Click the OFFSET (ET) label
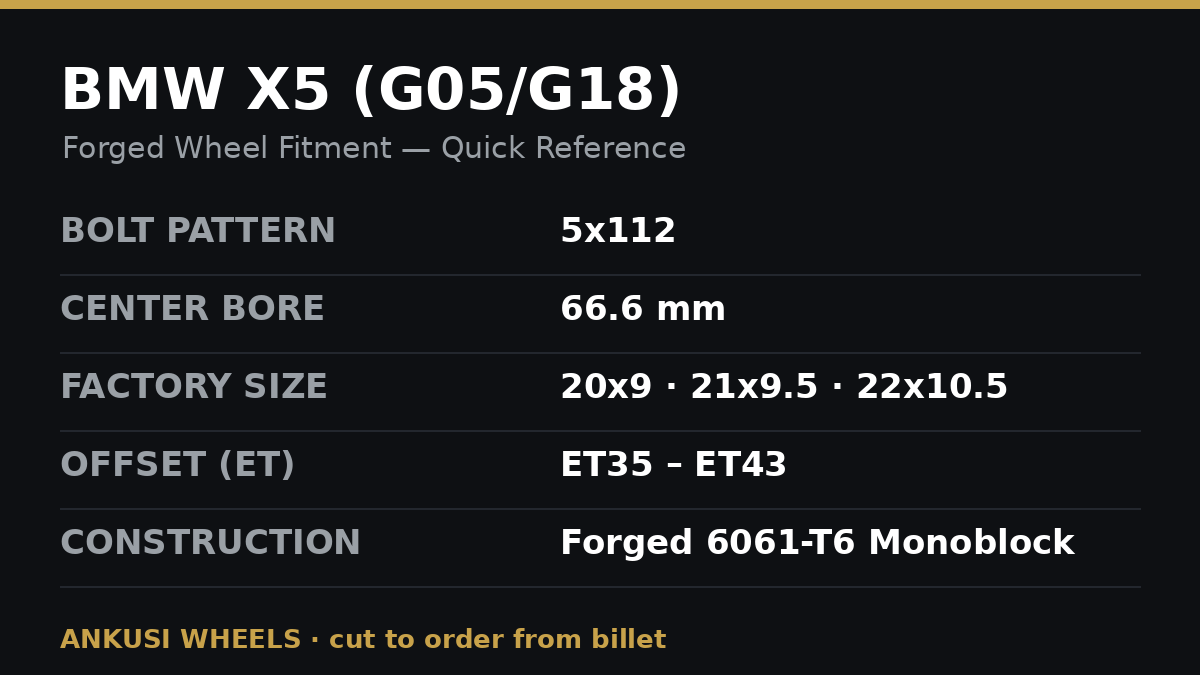The width and height of the screenshot is (1200, 675). tap(178, 466)
